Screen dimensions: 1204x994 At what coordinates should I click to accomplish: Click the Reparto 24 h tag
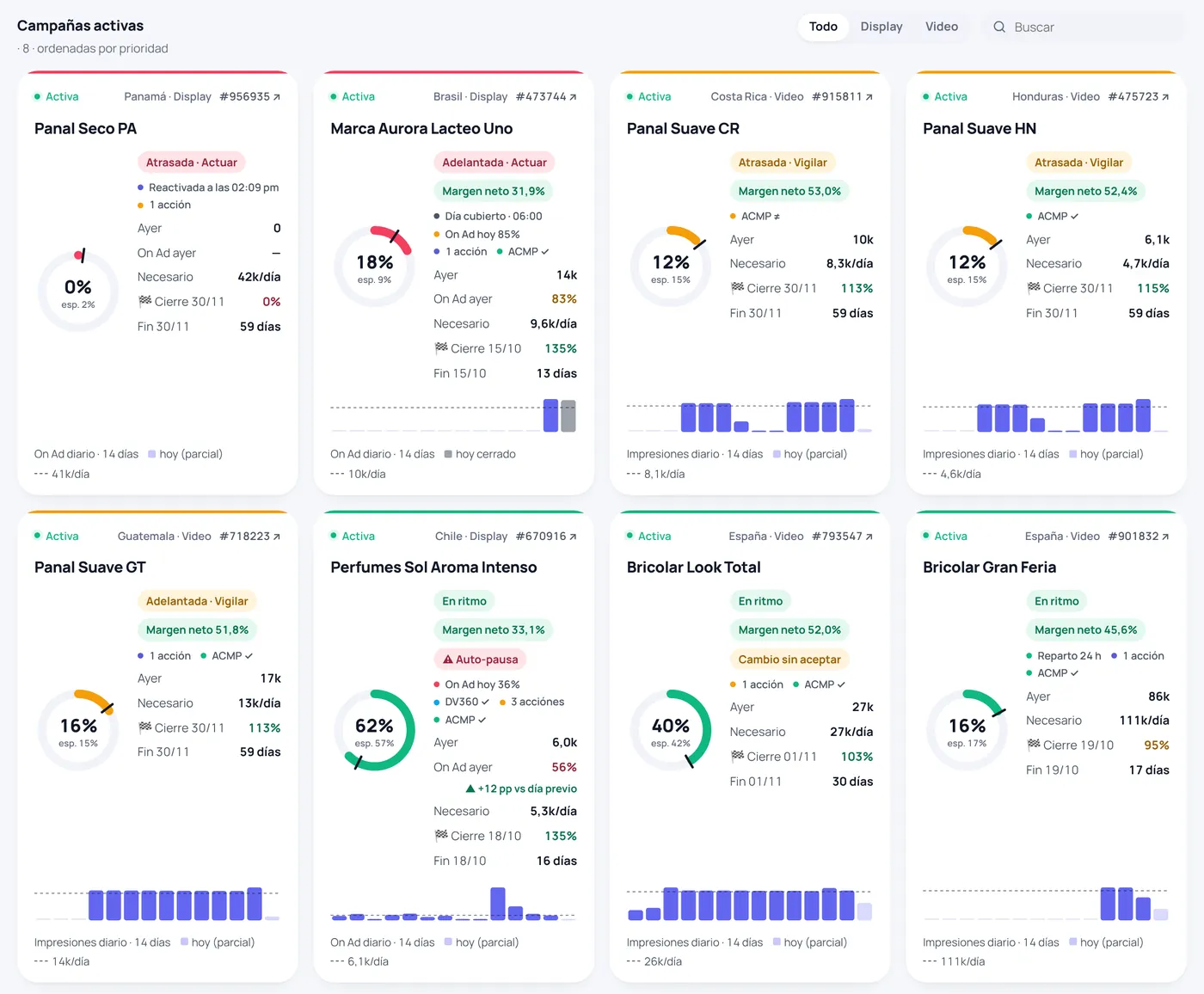click(x=1063, y=656)
